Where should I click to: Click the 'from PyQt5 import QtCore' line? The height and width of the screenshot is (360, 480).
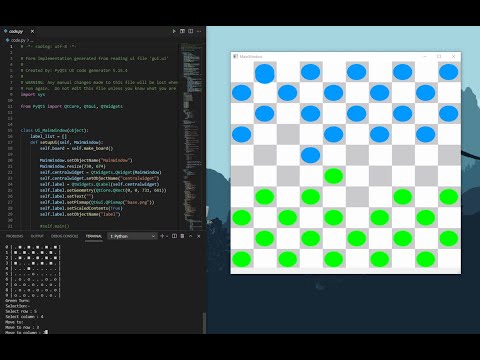(71, 106)
